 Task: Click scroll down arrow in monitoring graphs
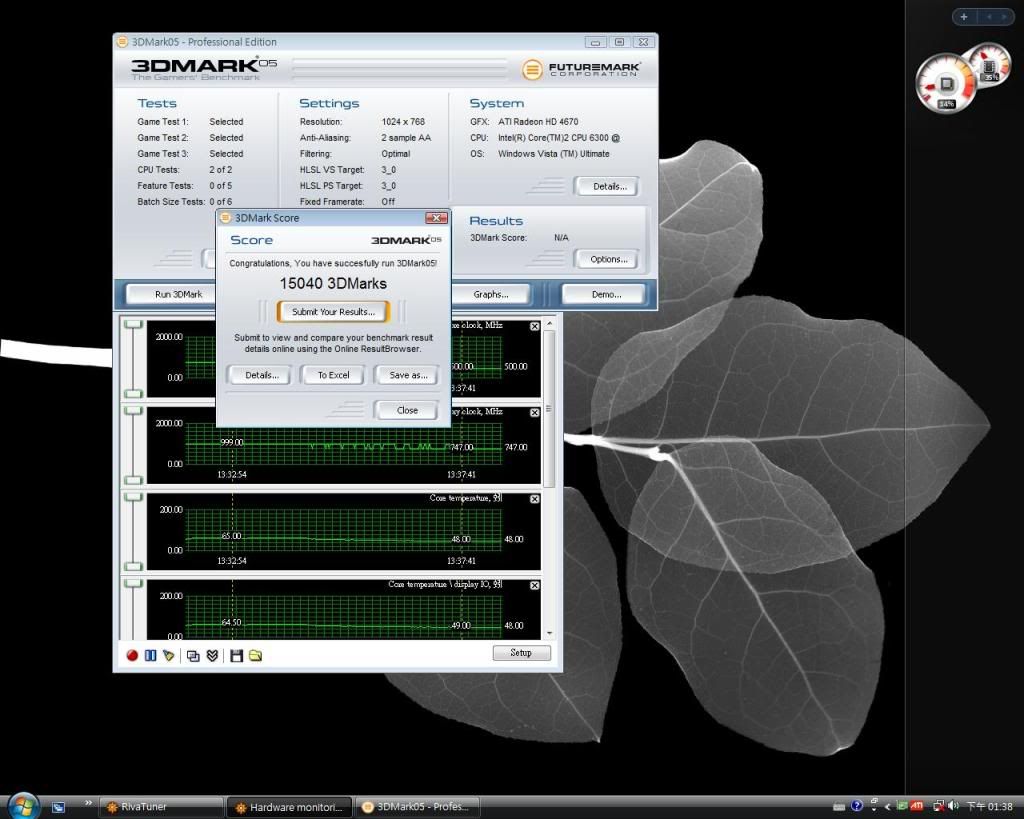(549, 634)
